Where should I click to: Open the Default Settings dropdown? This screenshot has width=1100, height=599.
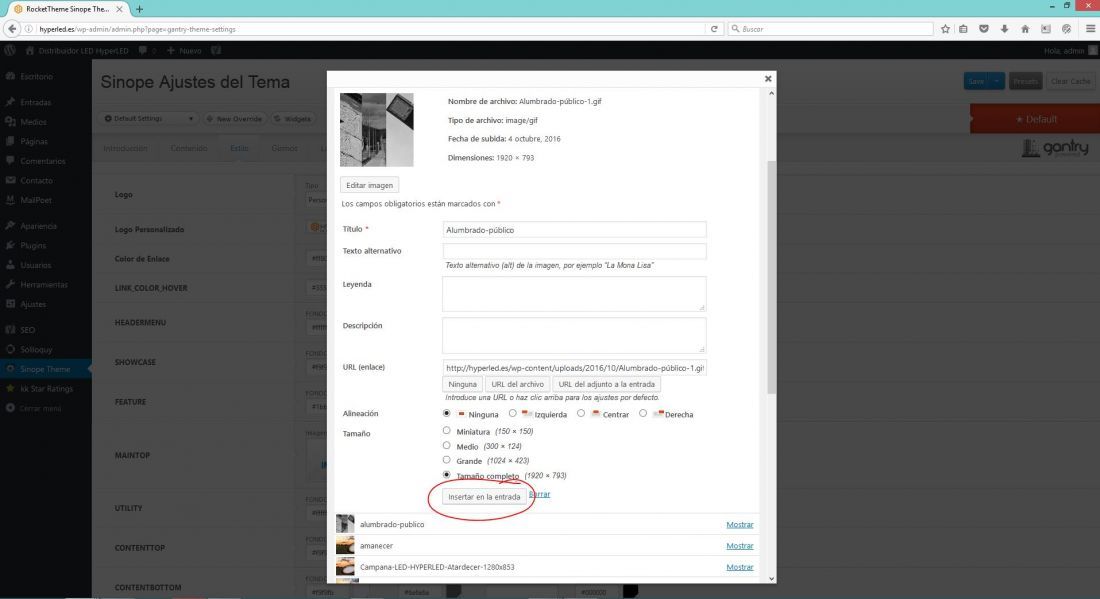(149, 119)
